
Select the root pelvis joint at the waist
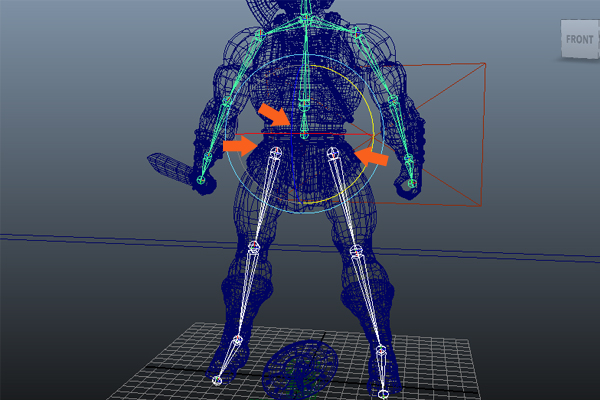pos(304,134)
